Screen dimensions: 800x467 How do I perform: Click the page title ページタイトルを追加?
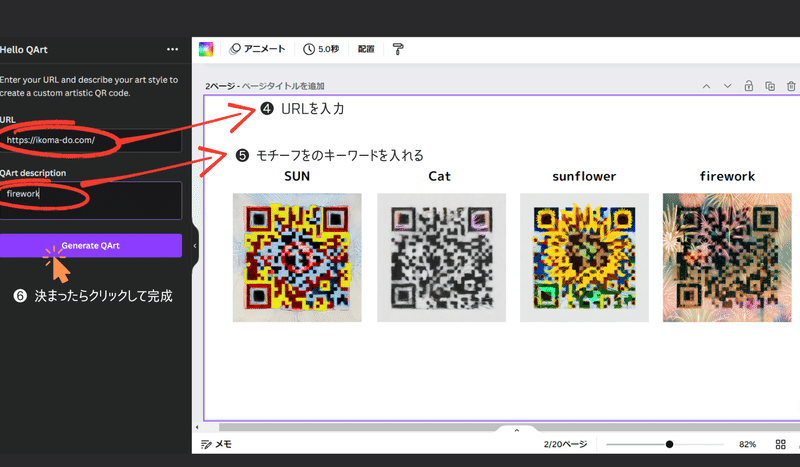(283, 86)
